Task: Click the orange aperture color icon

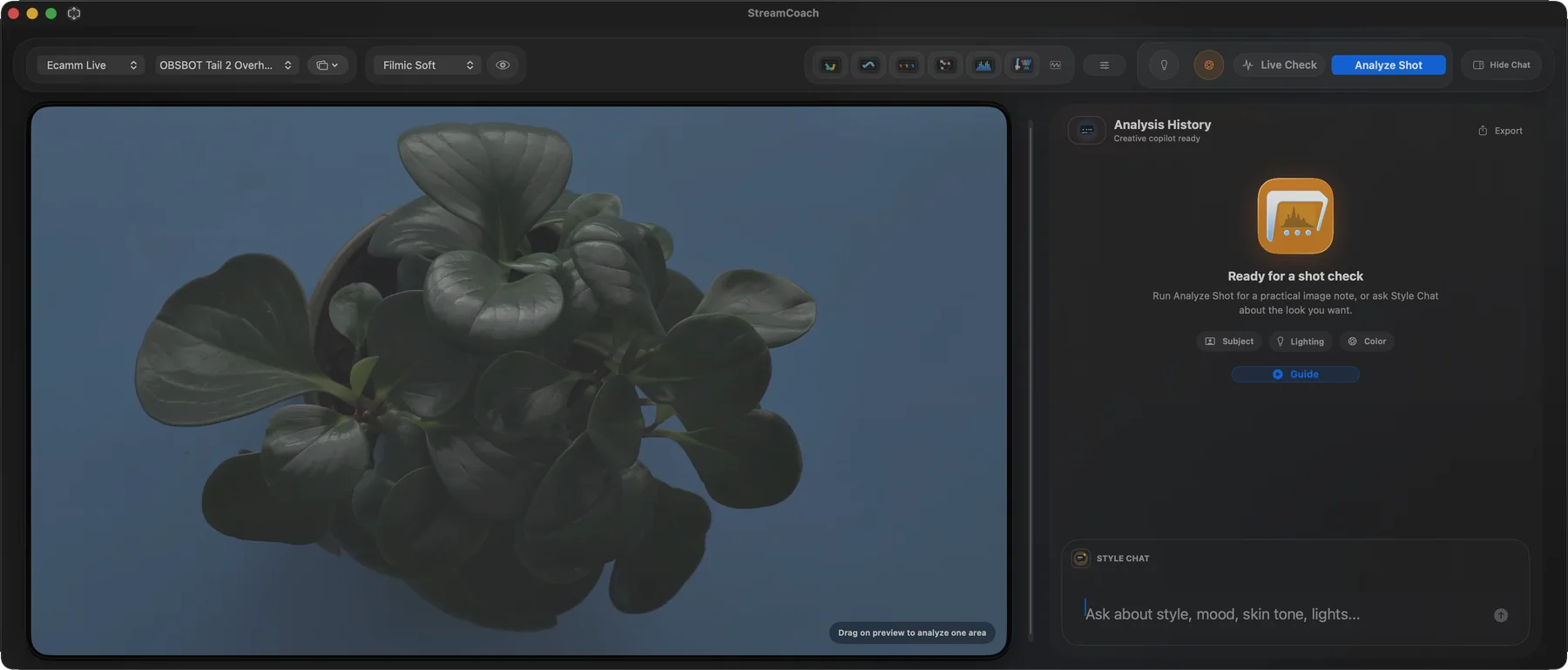Action: click(x=1208, y=65)
